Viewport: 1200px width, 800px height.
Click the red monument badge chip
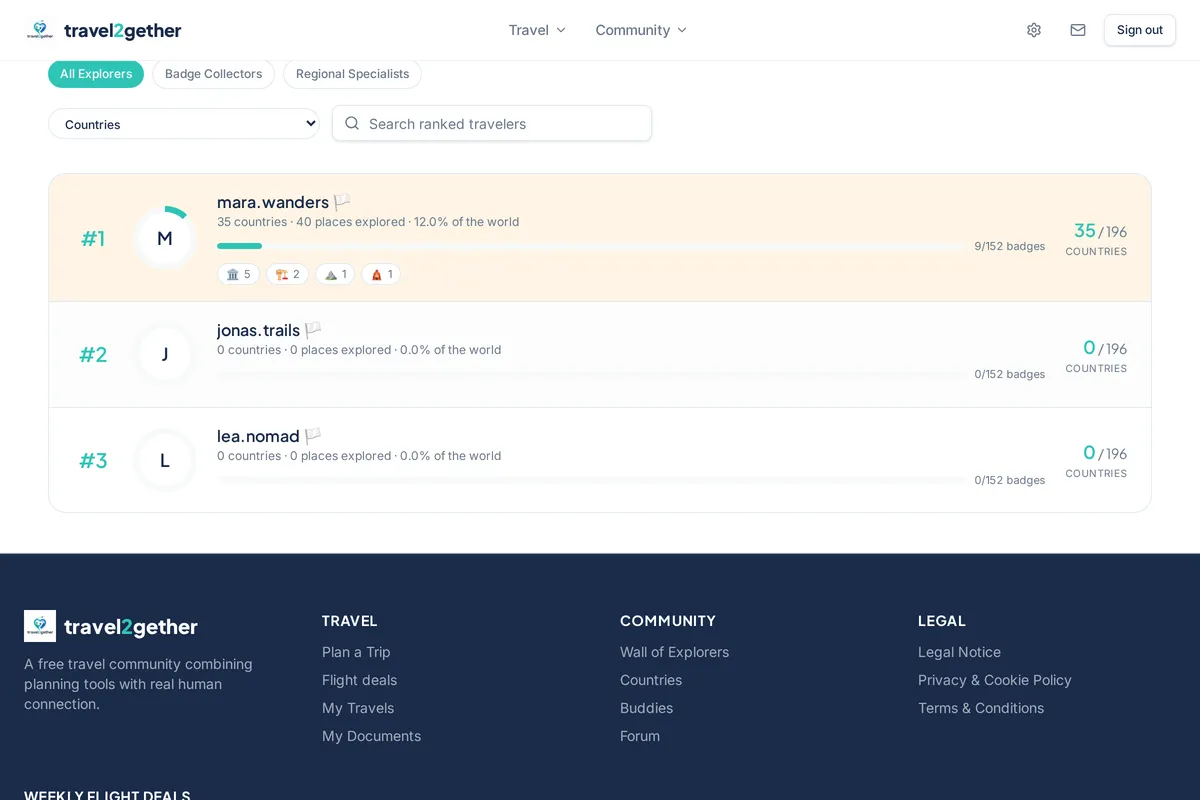[x=381, y=274]
